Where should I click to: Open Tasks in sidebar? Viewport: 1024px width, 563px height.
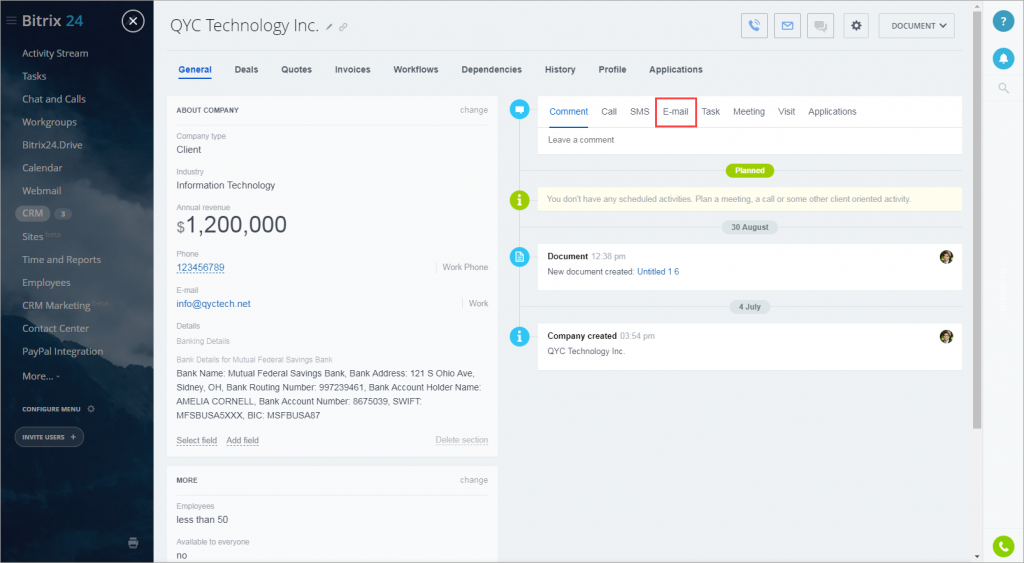click(34, 76)
